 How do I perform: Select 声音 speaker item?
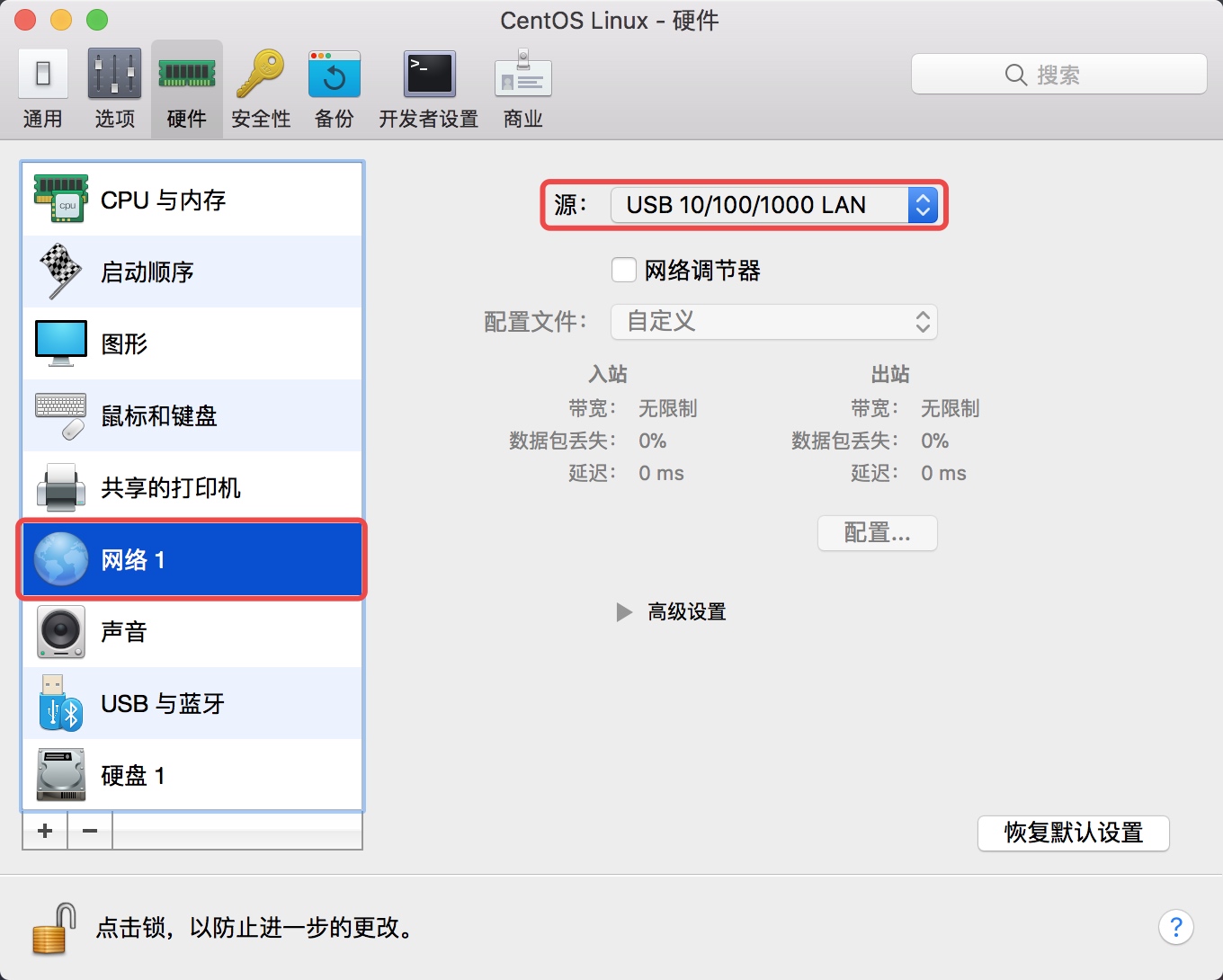click(192, 631)
